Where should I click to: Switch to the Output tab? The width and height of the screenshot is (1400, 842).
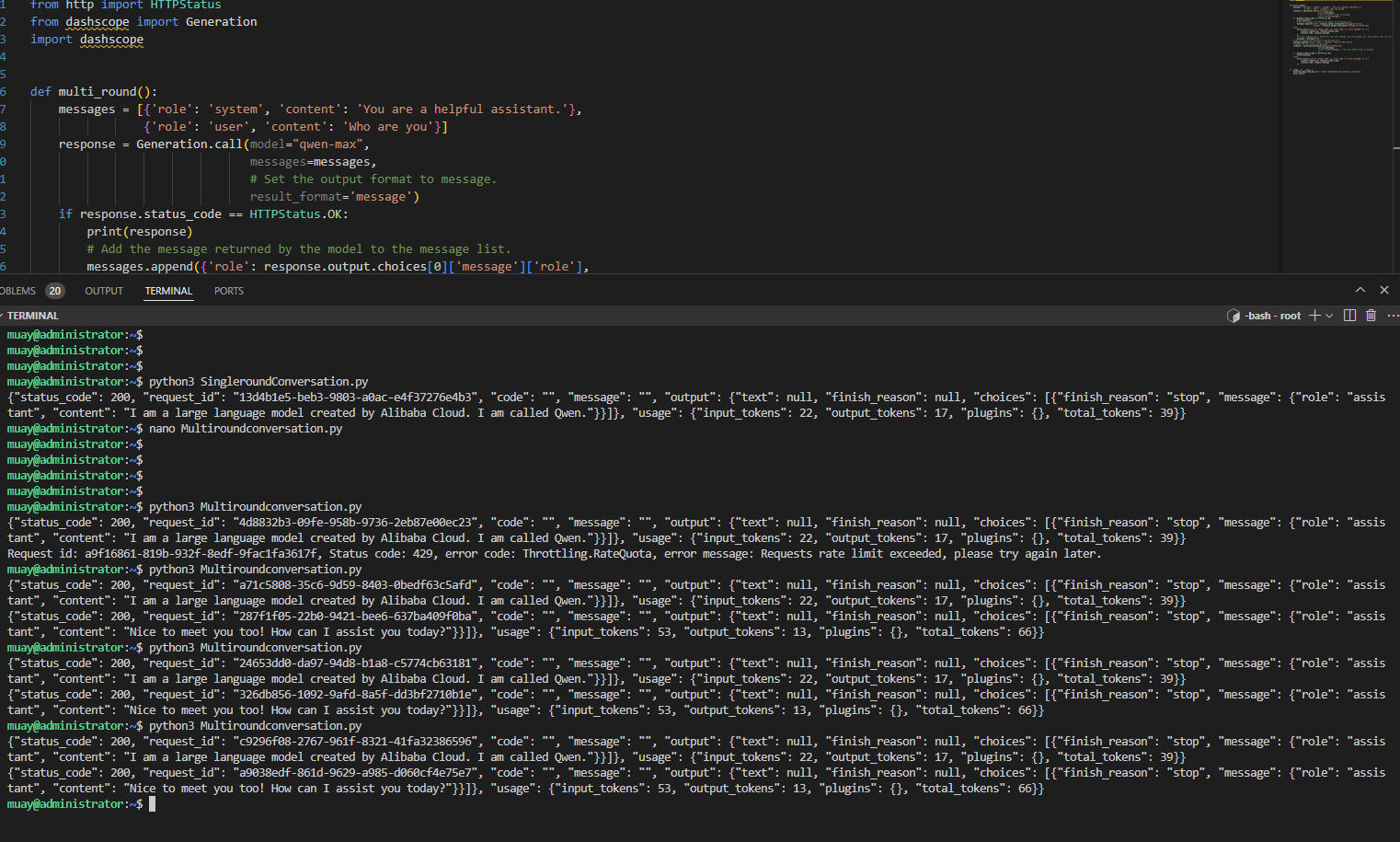click(104, 291)
